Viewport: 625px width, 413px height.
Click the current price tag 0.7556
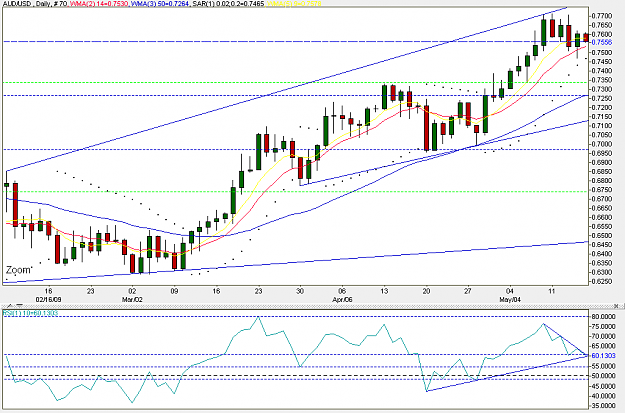pos(601,42)
